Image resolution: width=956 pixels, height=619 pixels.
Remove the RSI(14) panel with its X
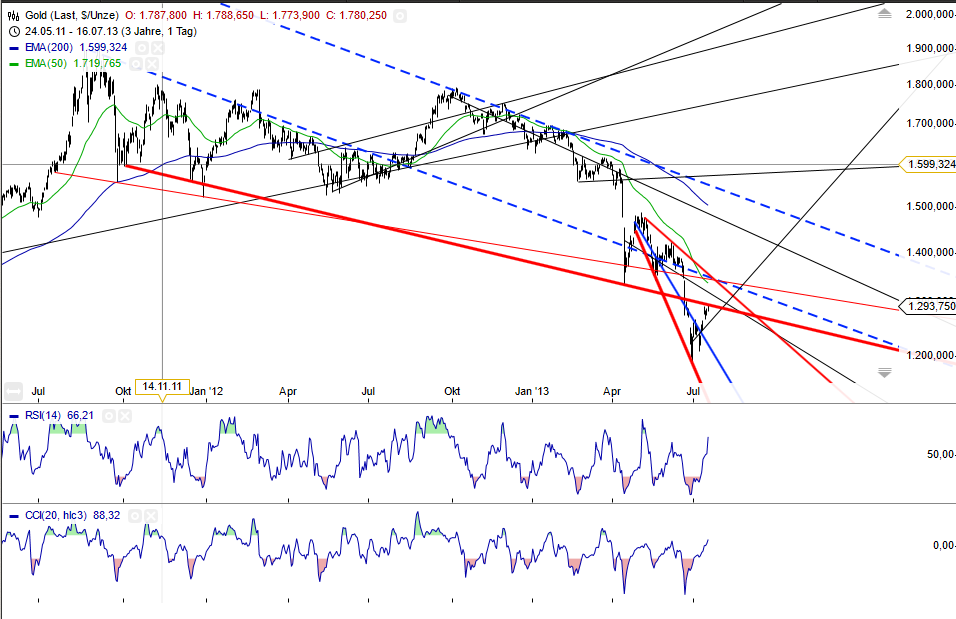tap(124, 415)
